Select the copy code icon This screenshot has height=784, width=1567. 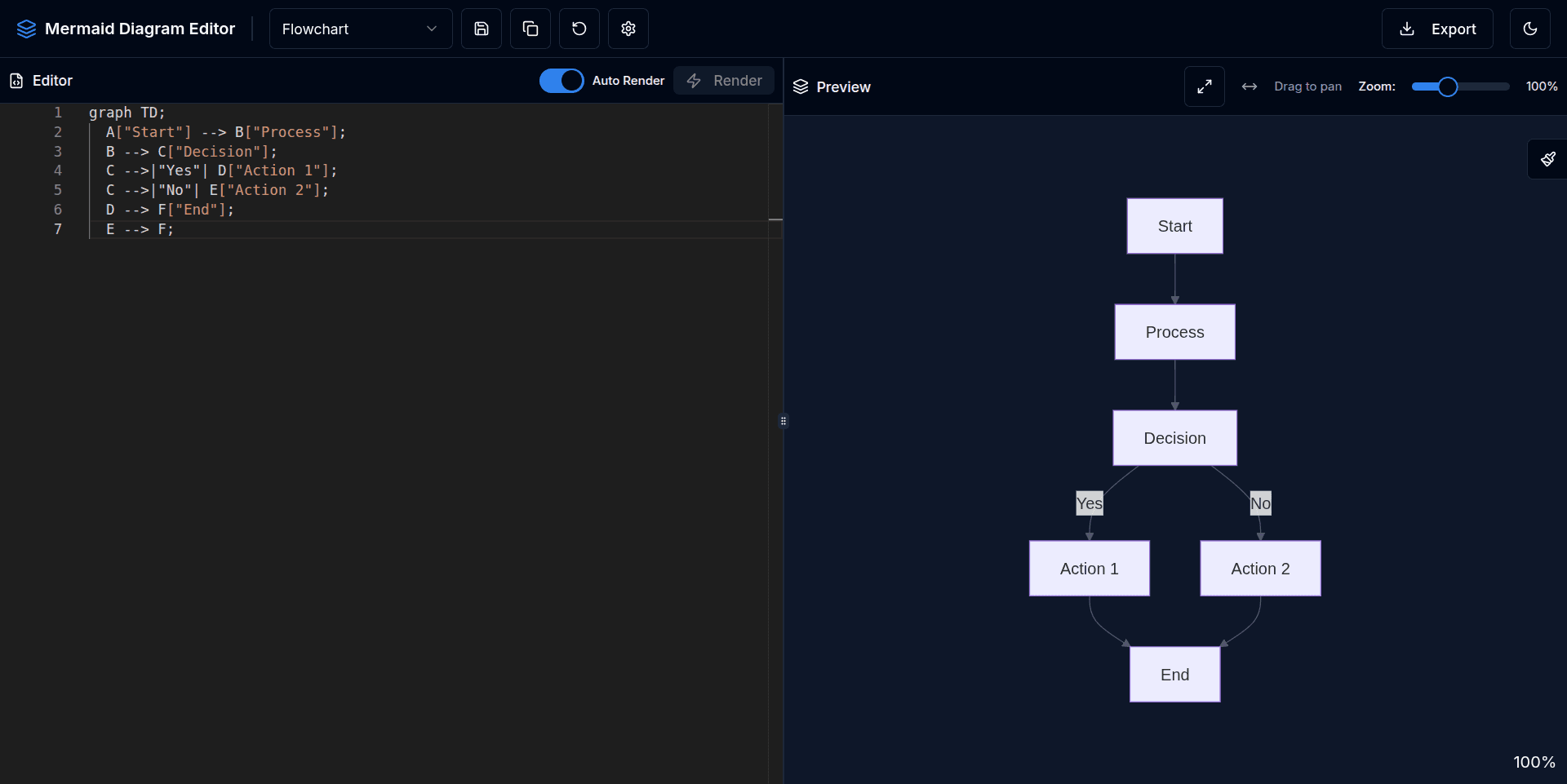pos(530,29)
